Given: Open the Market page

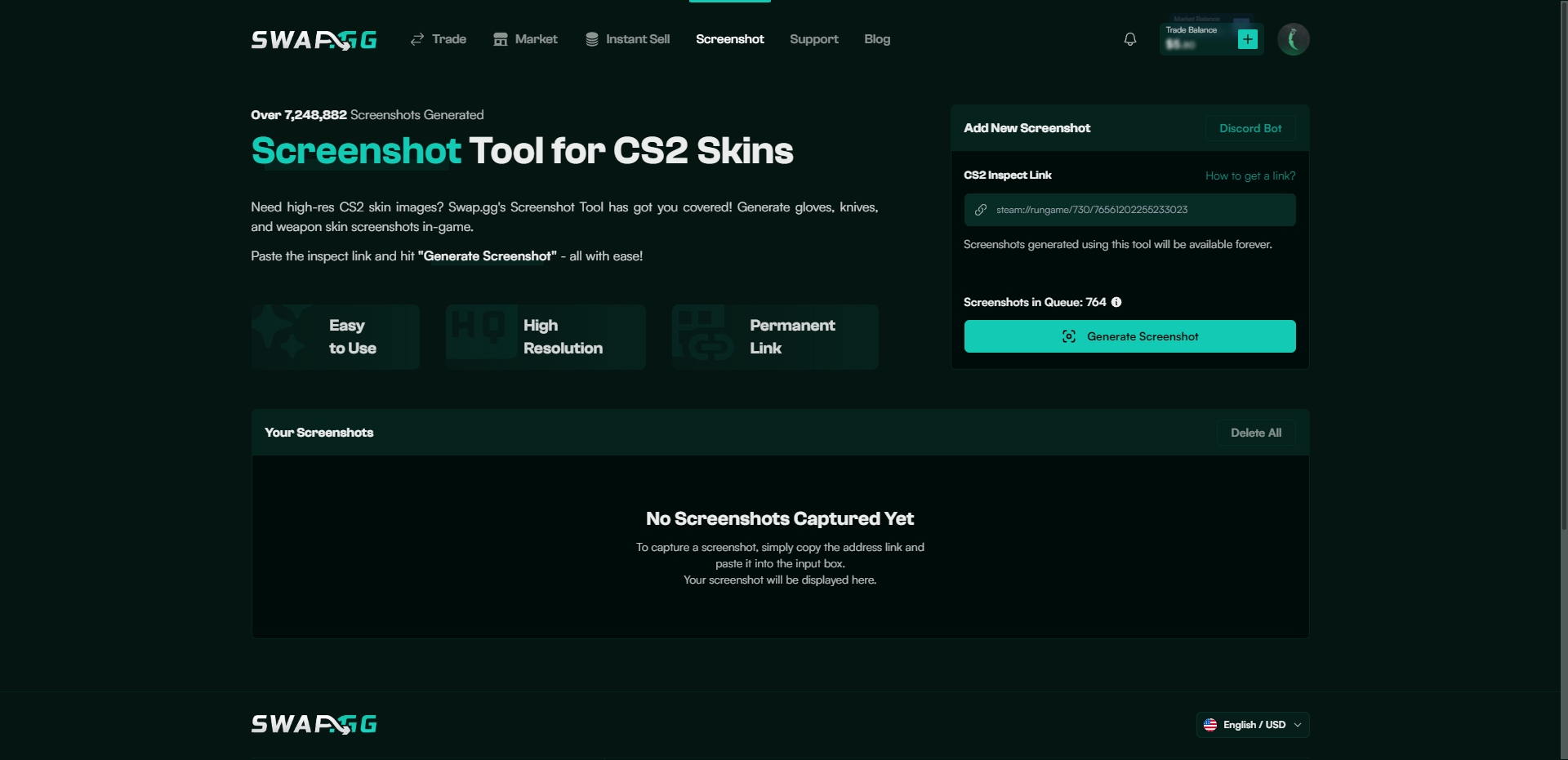Looking at the screenshot, I should [525, 39].
